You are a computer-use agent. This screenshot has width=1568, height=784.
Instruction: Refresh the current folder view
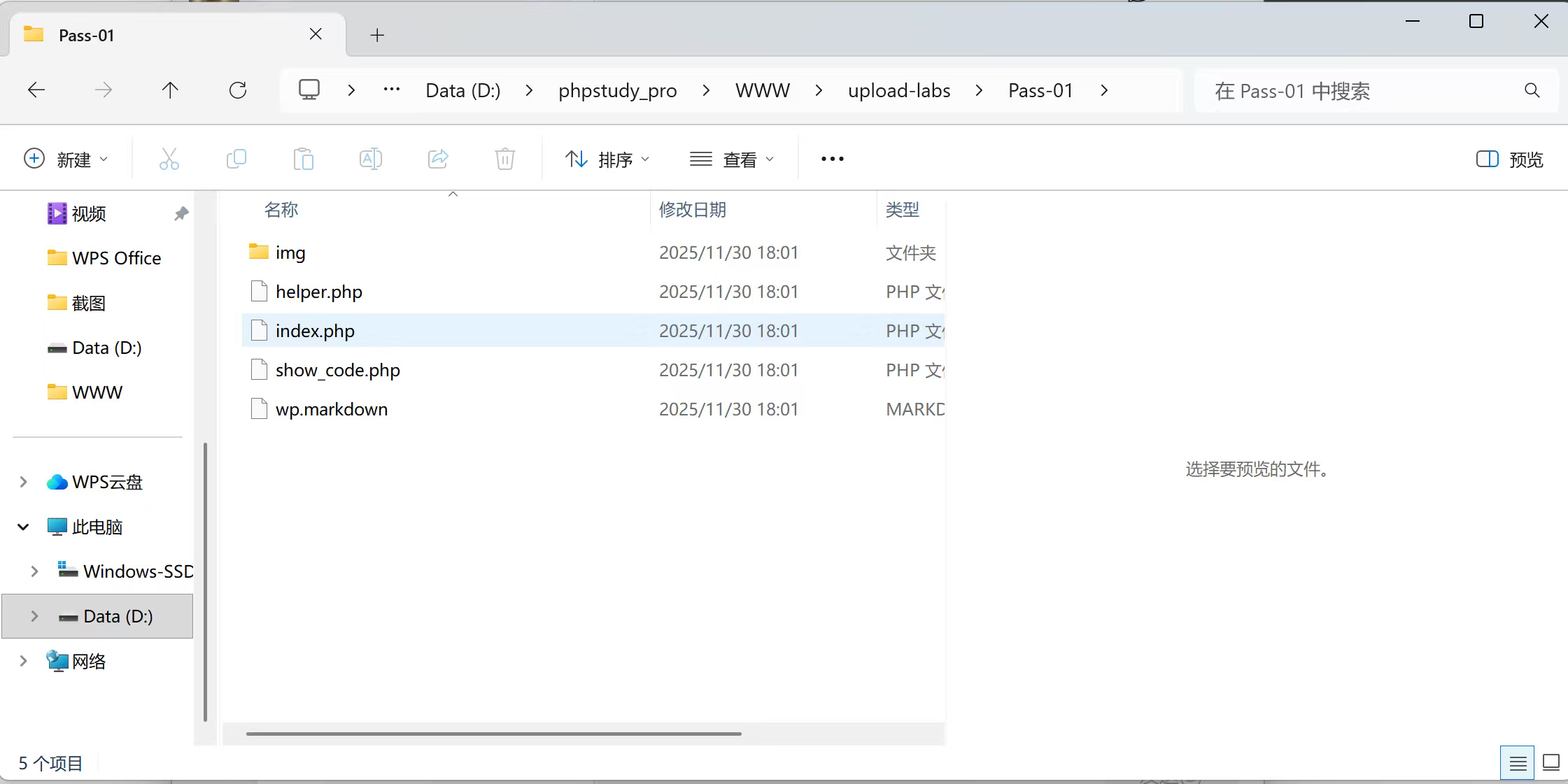(238, 90)
